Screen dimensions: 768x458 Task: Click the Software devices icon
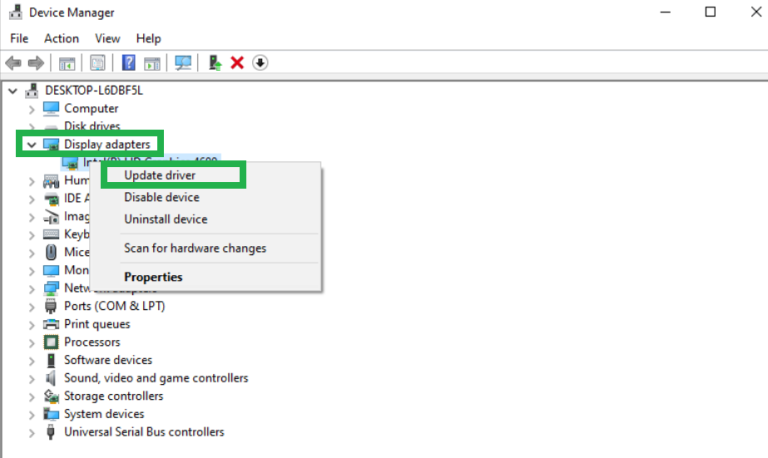(x=51, y=360)
